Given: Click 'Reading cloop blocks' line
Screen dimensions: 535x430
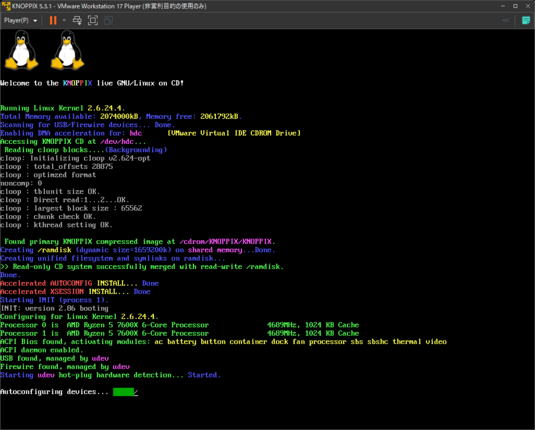Looking at the screenshot, I should coord(85,150).
